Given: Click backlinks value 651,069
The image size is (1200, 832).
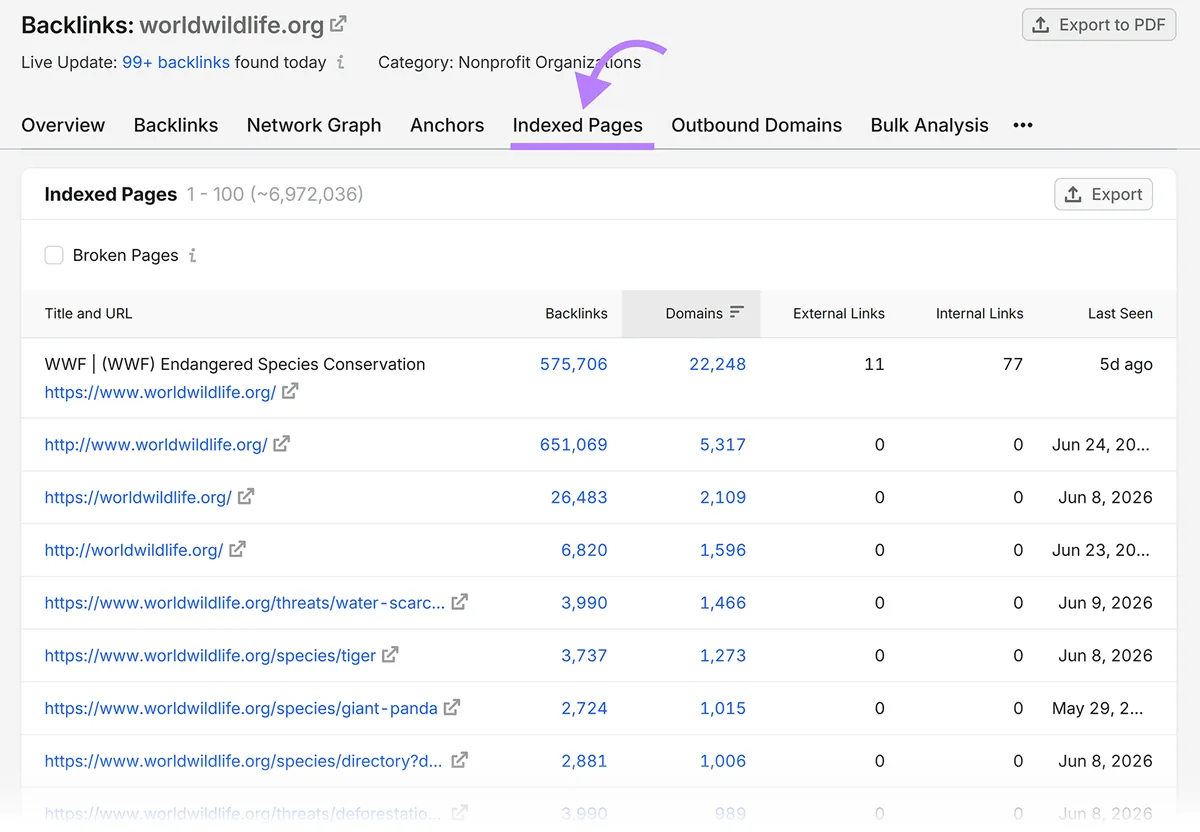Looking at the screenshot, I should [x=574, y=444].
